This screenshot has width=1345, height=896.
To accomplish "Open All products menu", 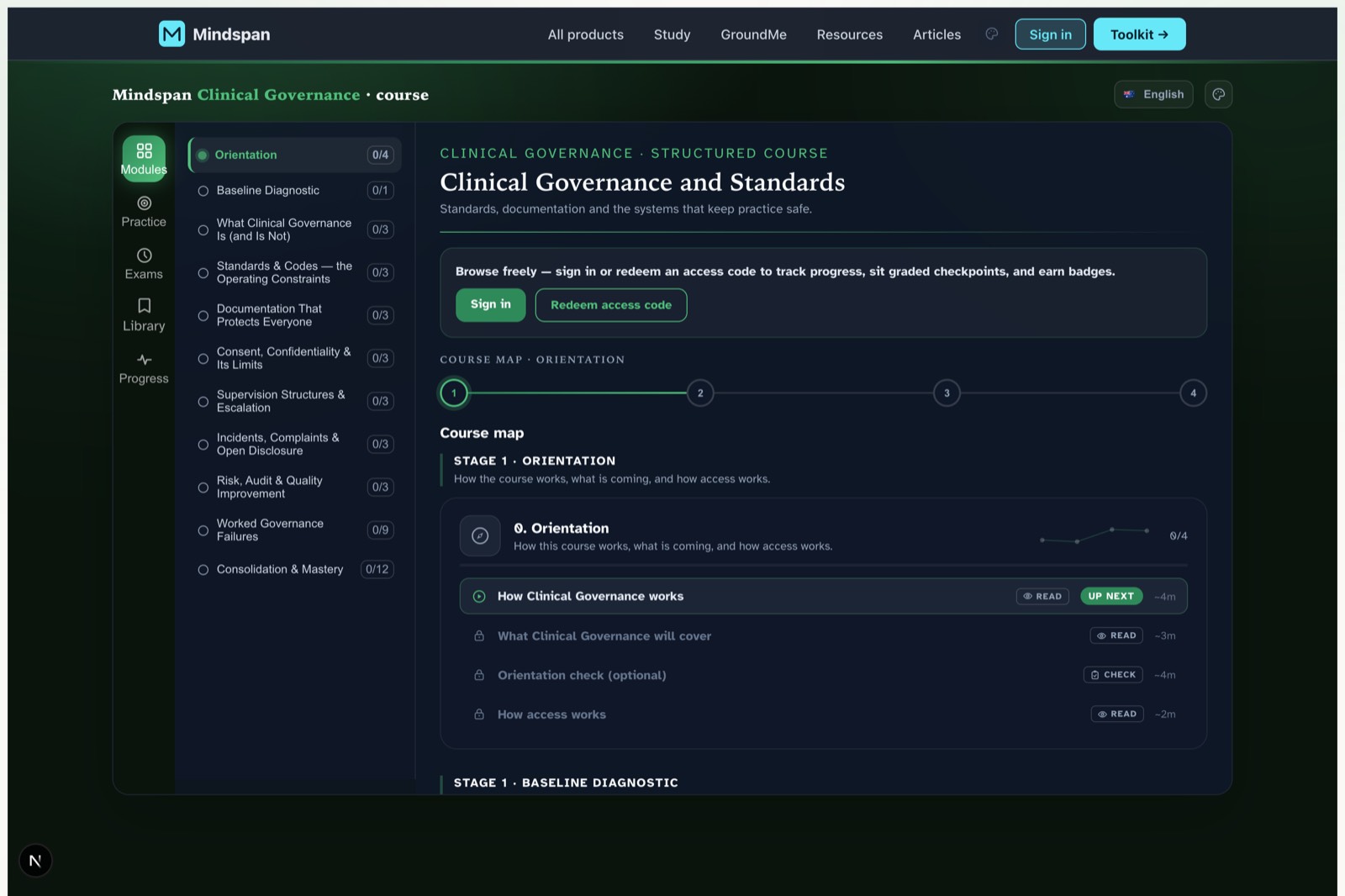I will click(x=586, y=34).
